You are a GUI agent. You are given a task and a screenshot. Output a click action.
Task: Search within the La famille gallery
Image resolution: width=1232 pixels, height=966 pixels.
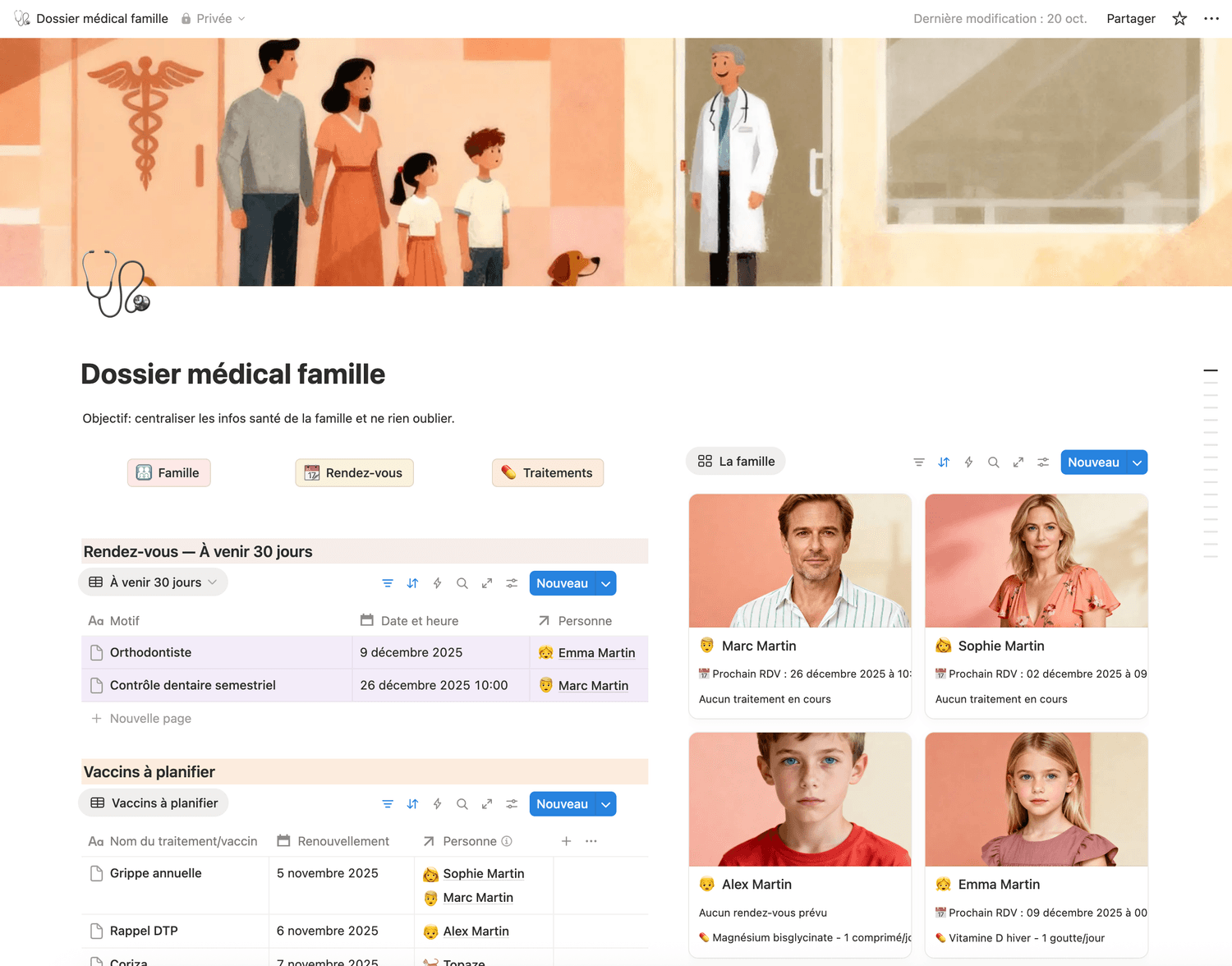[x=993, y=462]
